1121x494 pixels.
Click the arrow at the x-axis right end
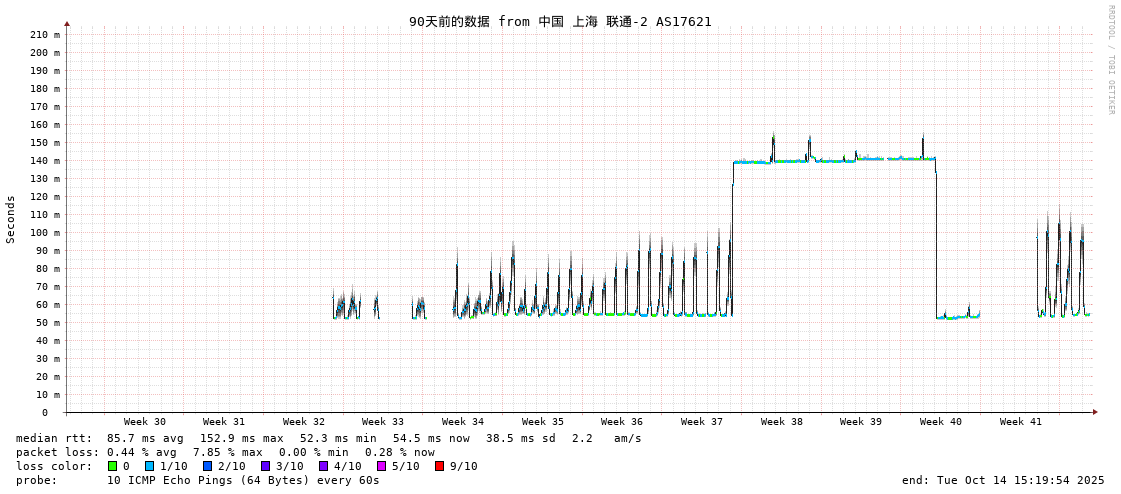(1095, 412)
